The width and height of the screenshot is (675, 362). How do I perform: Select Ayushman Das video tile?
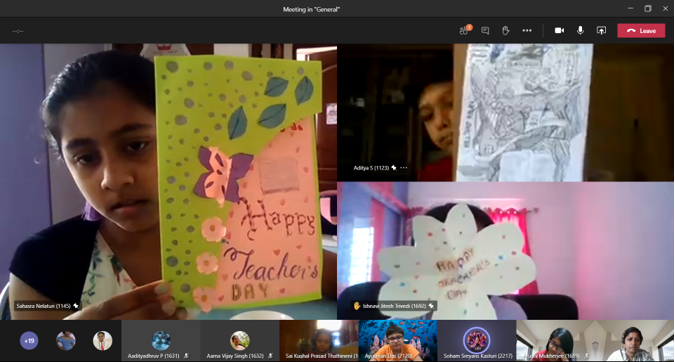click(398, 340)
